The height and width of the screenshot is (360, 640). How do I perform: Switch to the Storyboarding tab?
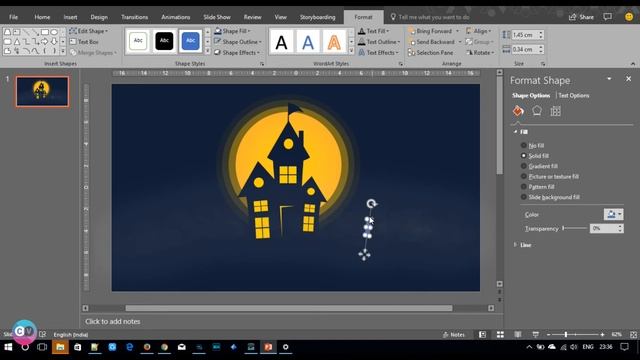tap(318, 17)
